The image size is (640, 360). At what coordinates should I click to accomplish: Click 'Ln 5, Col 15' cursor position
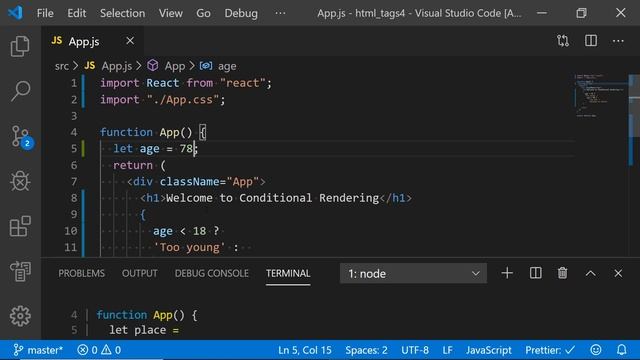pyautogui.click(x=305, y=350)
